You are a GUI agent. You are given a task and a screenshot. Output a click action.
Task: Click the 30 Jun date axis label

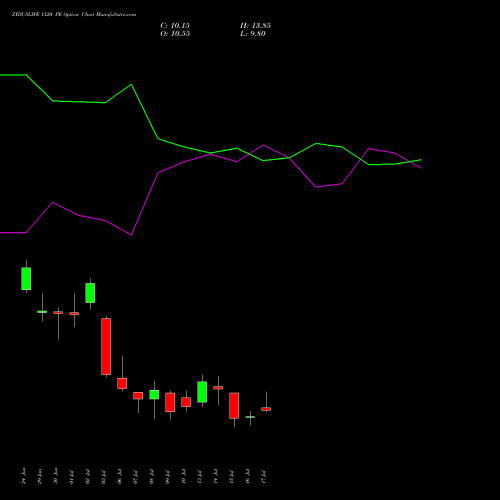click(x=56, y=476)
